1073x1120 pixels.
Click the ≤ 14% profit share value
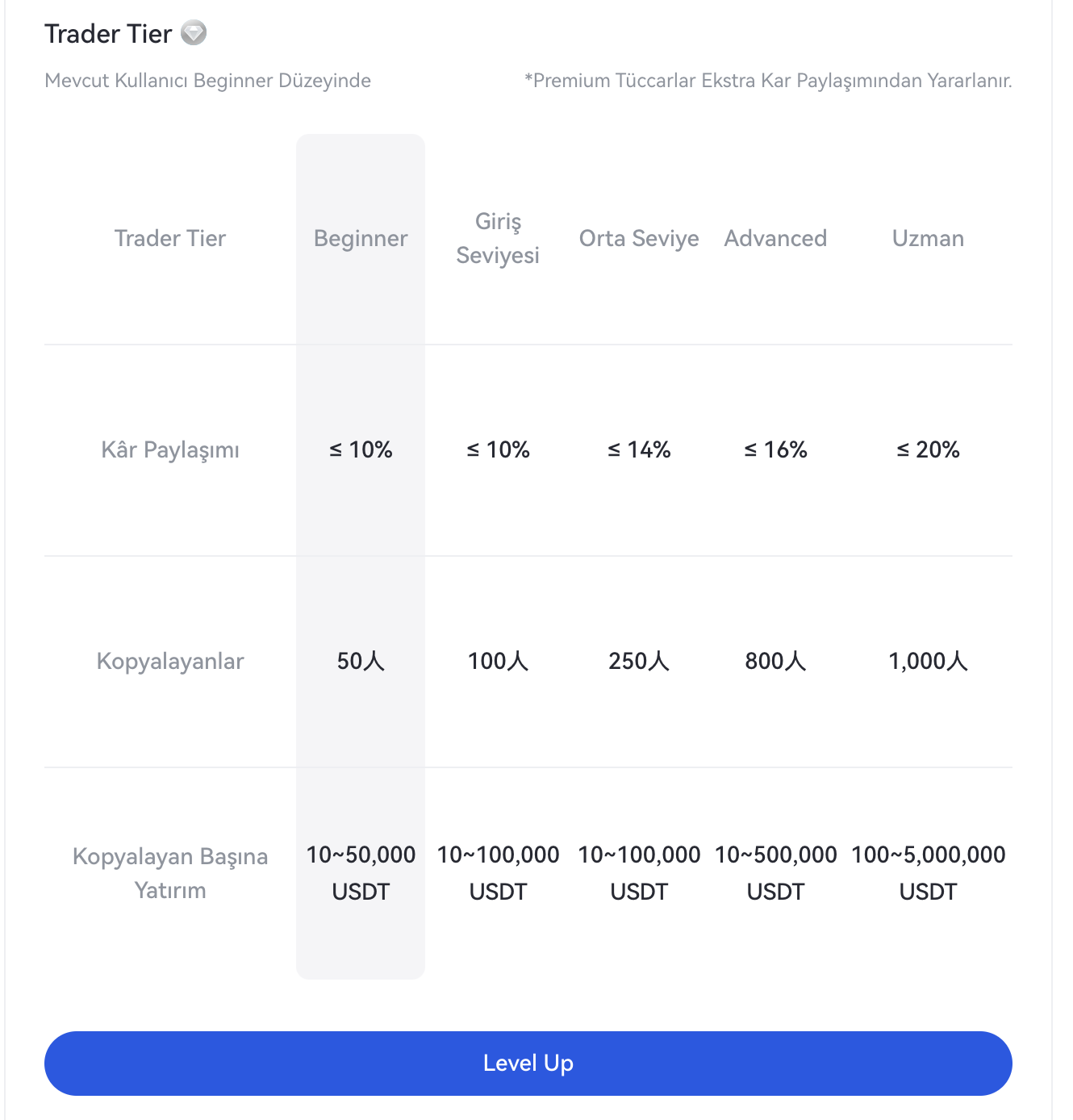click(x=639, y=450)
